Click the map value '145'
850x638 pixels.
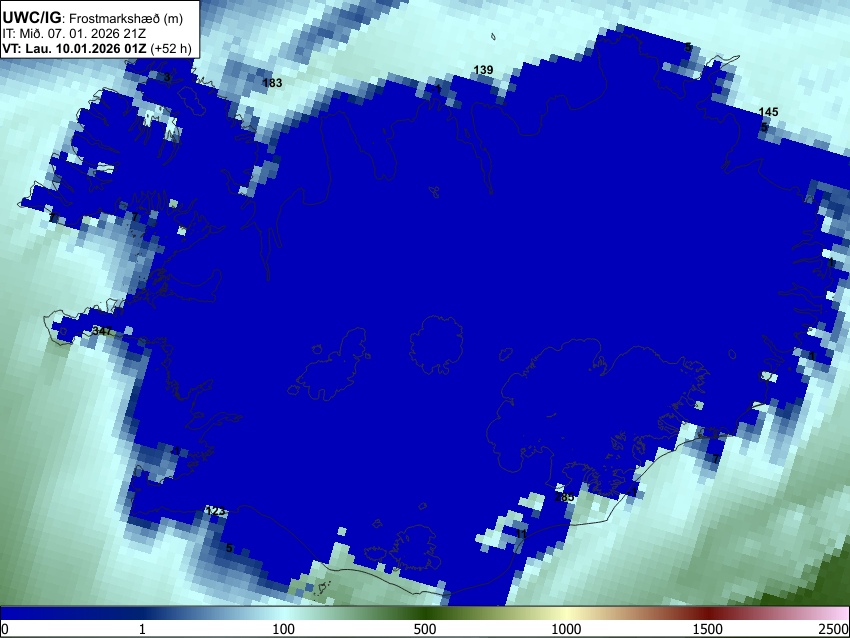point(768,112)
